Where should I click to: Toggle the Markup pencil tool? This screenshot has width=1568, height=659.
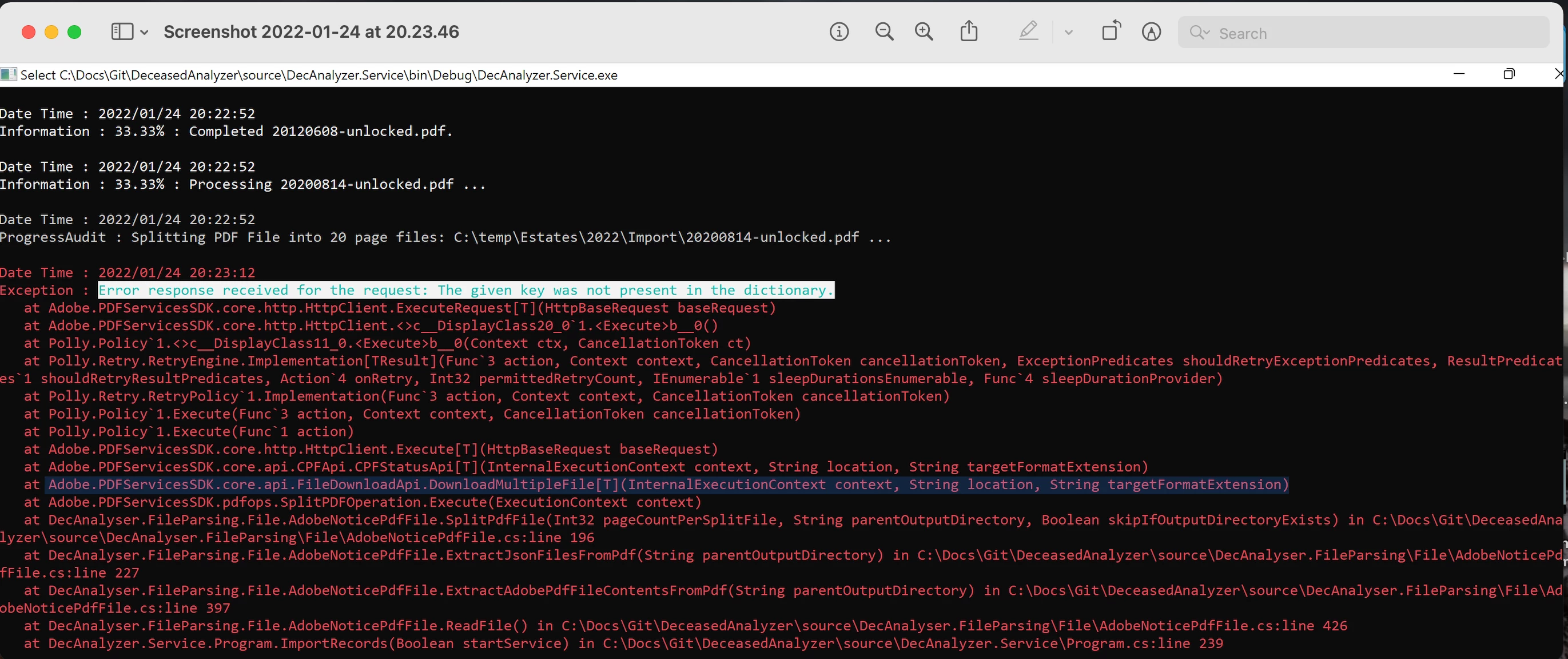click(1028, 31)
